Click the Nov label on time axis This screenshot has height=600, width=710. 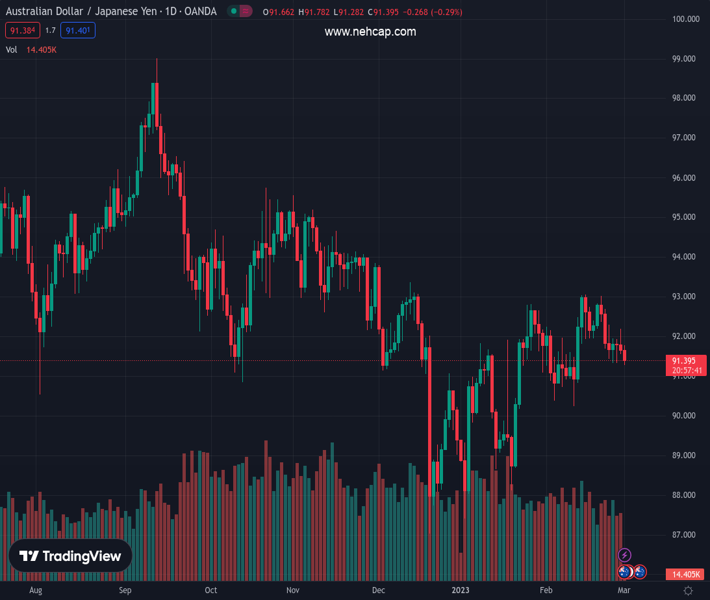293,590
